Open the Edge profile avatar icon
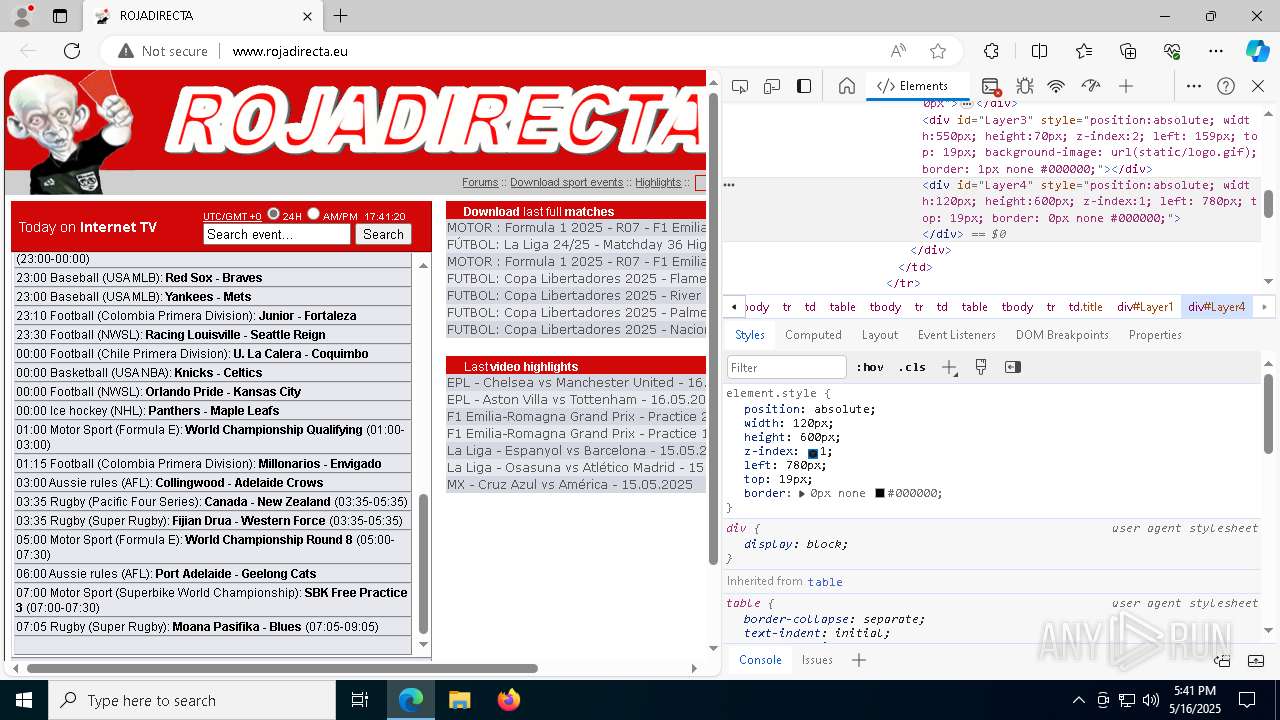1280x720 pixels. coord(22,16)
